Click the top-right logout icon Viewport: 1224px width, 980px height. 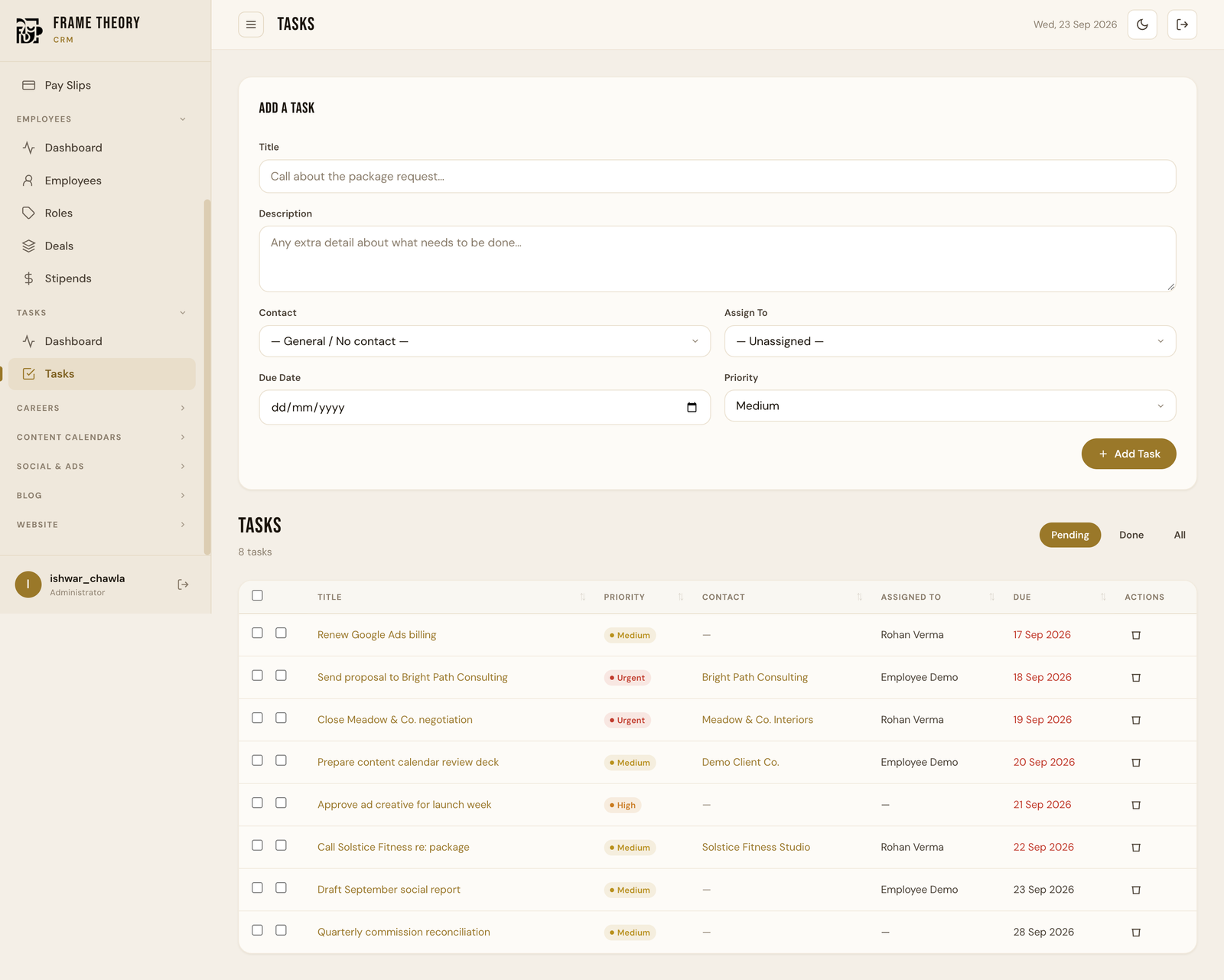coord(1182,24)
